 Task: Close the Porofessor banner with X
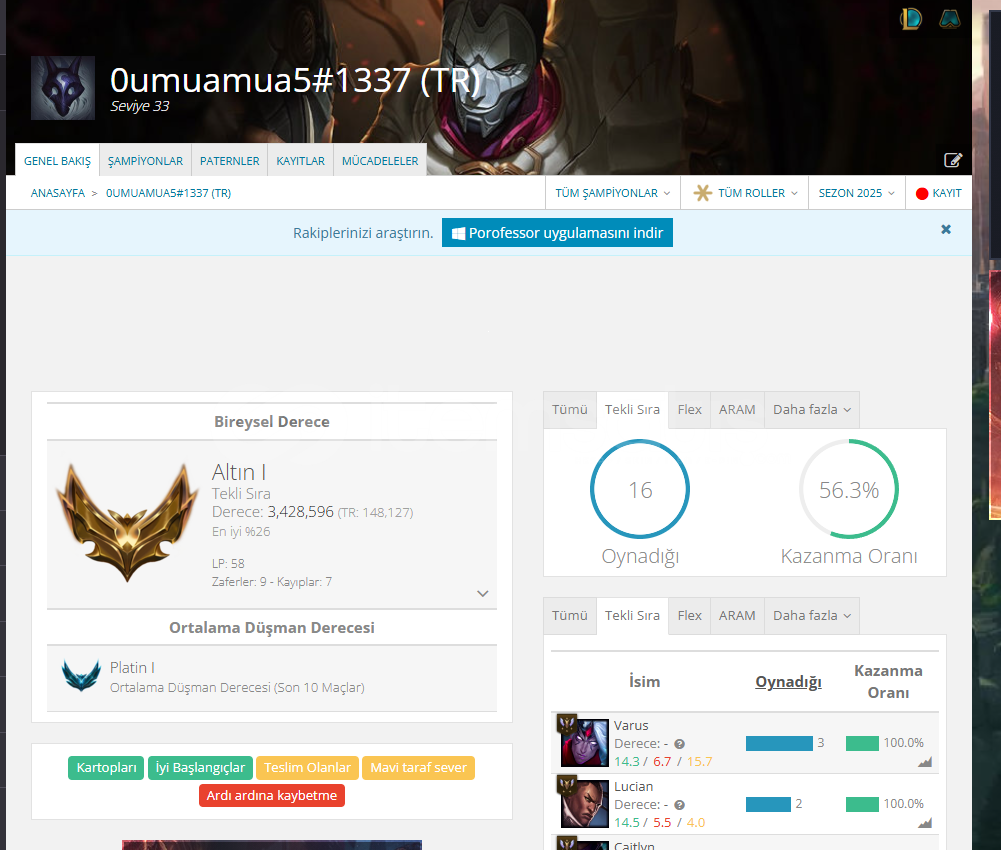tap(946, 229)
